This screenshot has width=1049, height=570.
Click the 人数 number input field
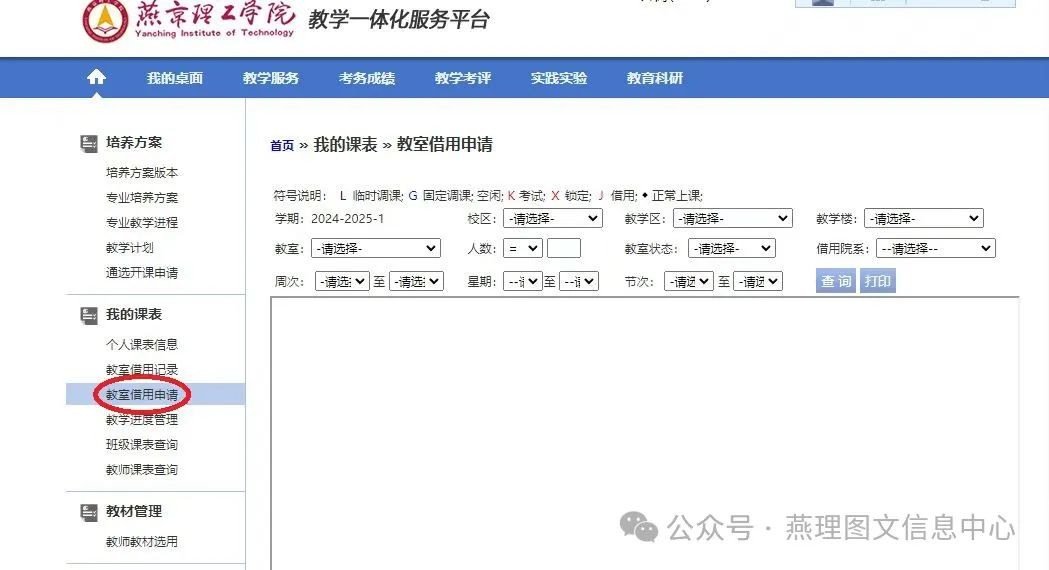(x=563, y=248)
